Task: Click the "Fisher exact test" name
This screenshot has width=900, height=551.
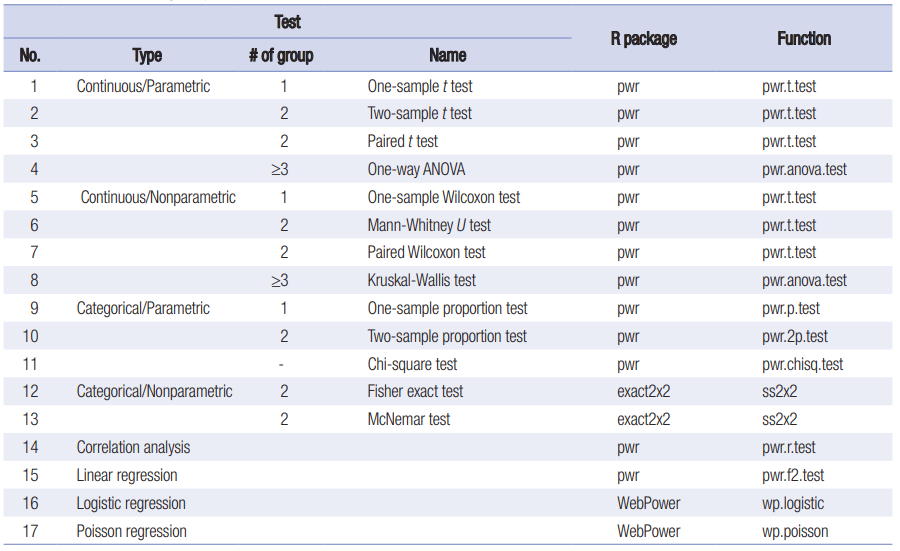Action: click(415, 392)
